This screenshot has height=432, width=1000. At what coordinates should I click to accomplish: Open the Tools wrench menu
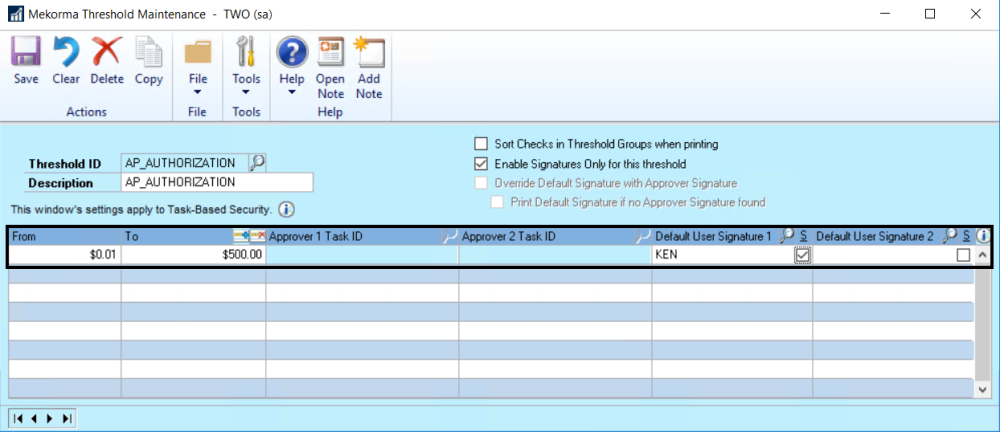246,66
